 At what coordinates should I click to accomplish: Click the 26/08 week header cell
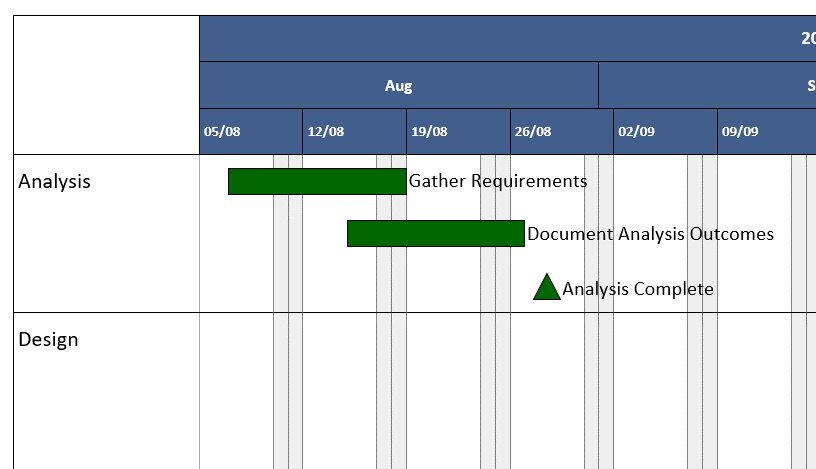tap(561, 131)
